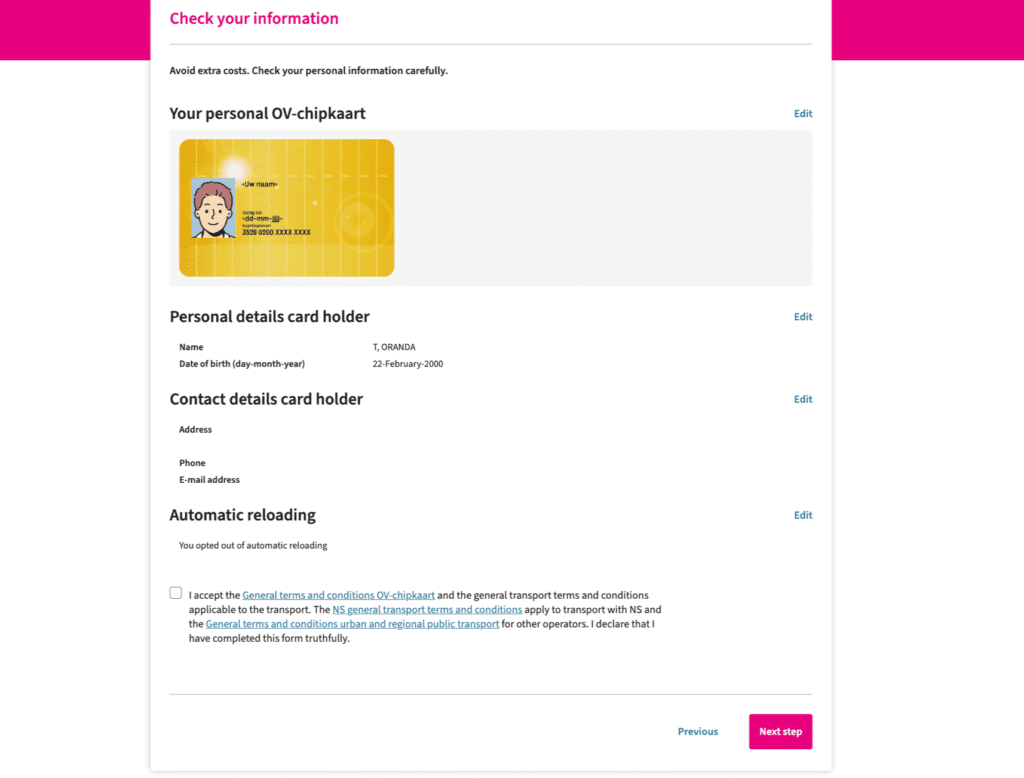Viewport: 1024px width, 778px height.
Task: Open General terms and conditions OV-chipkaart link
Action: coord(338,595)
